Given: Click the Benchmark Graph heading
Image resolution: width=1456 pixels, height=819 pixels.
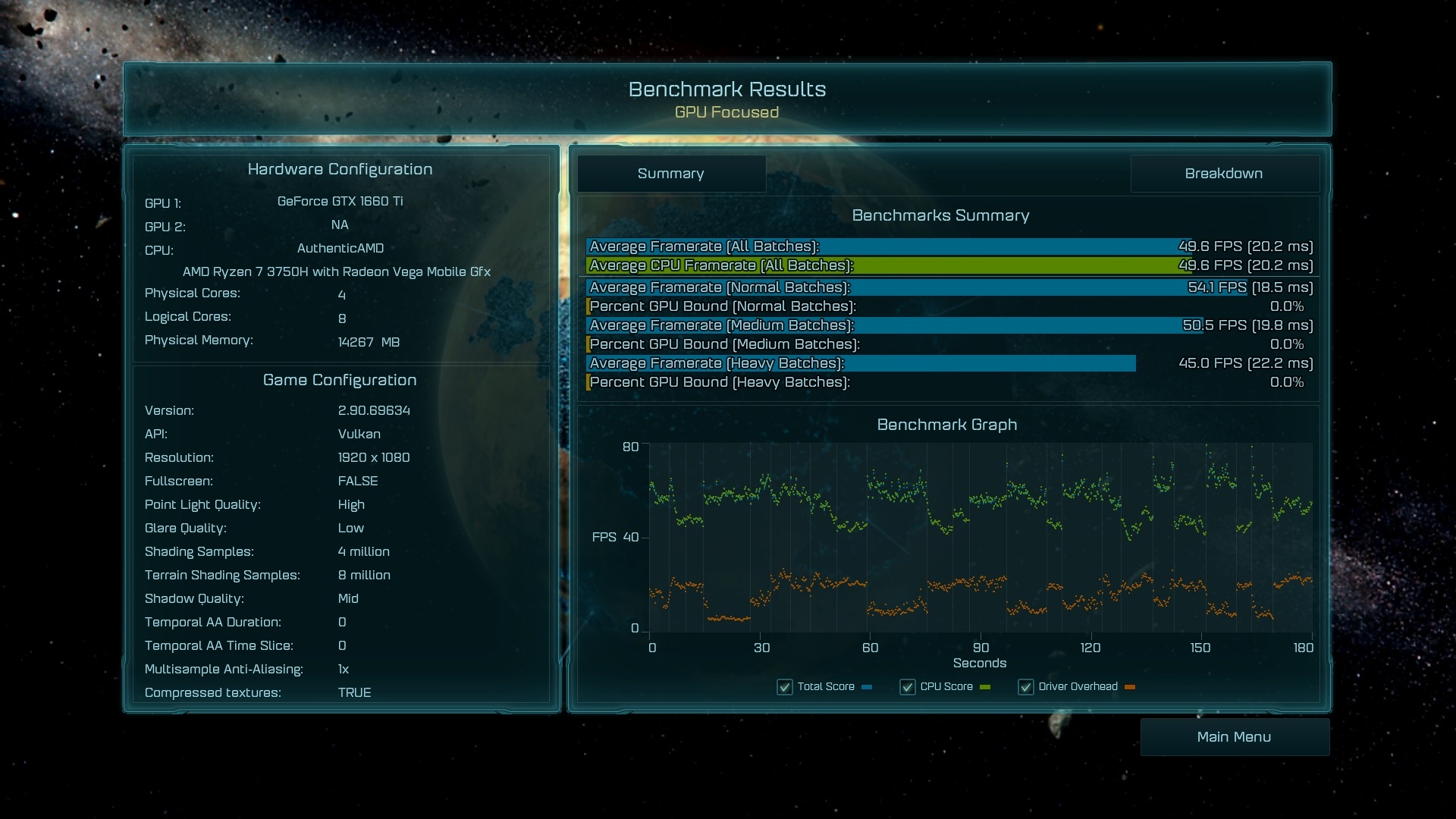Looking at the screenshot, I should (946, 425).
